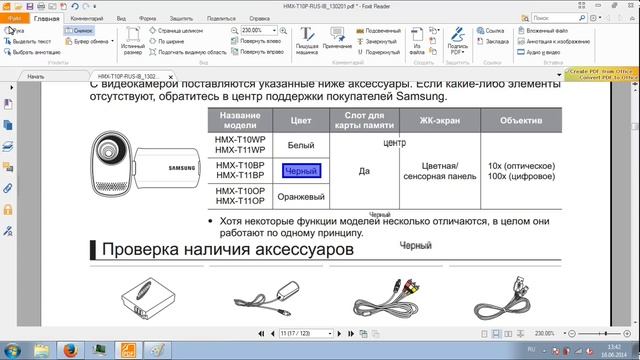
Task: Click the ribbon zoom in magnifier
Action: pos(283,31)
